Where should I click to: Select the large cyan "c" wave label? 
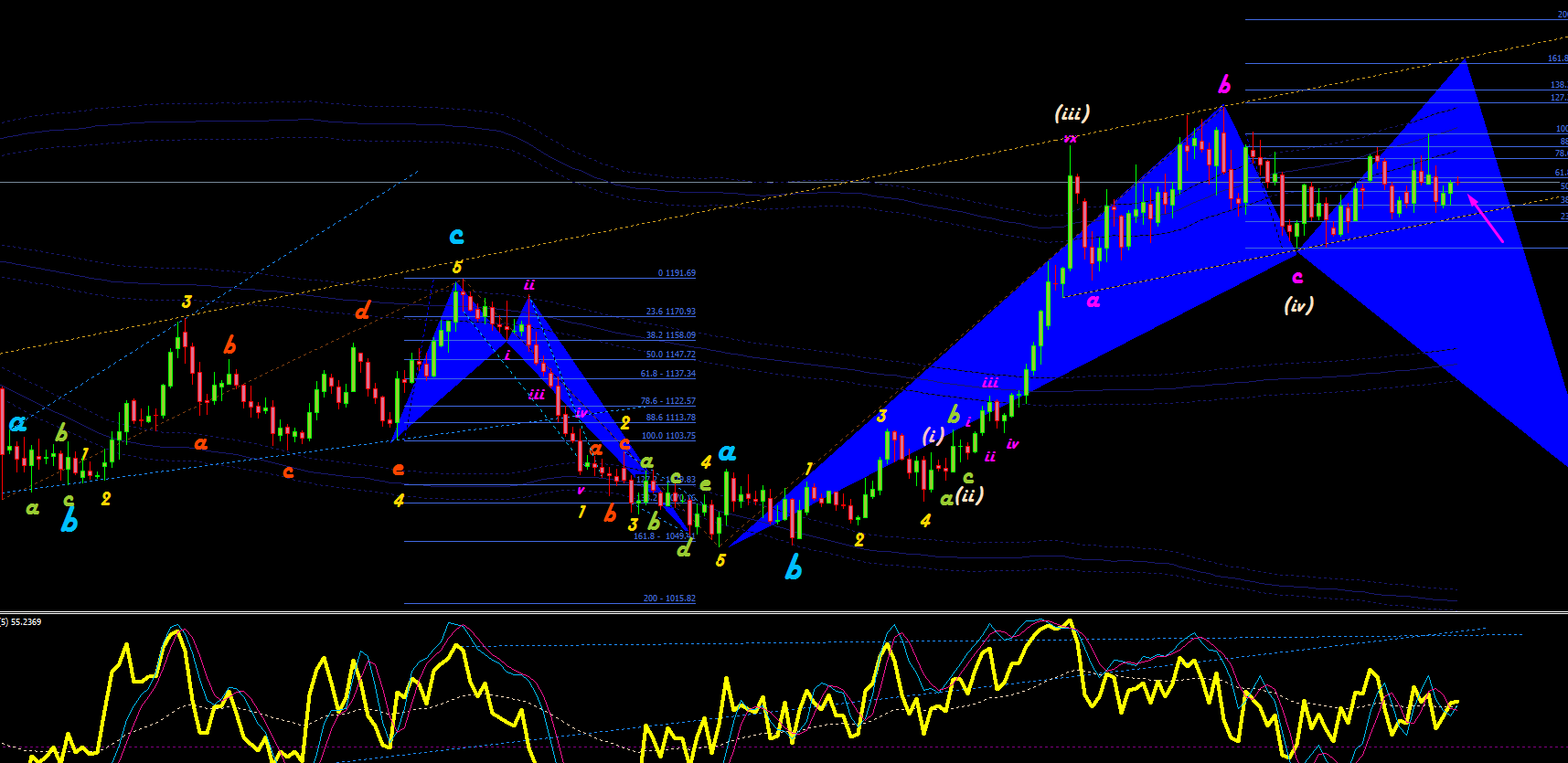click(x=456, y=236)
